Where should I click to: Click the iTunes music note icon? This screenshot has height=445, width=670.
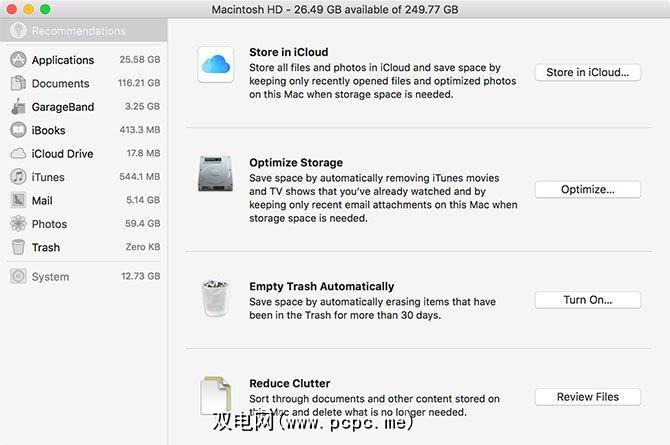18,177
